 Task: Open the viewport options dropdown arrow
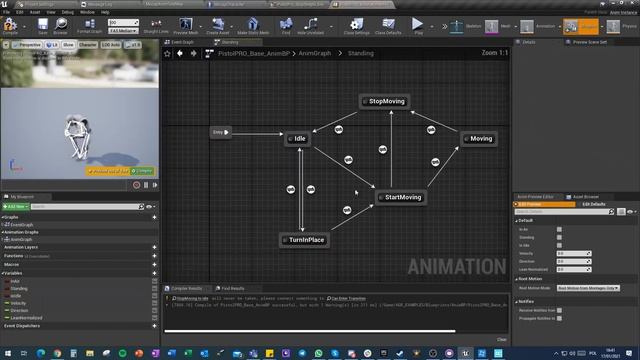click(6, 45)
